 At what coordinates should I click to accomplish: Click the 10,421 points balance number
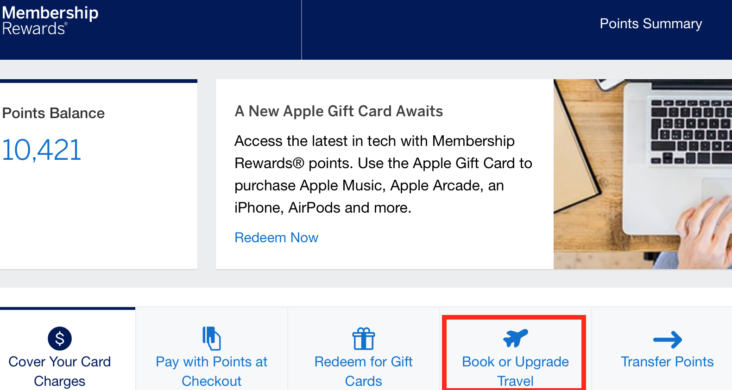pyautogui.click(x=42, y=150)
